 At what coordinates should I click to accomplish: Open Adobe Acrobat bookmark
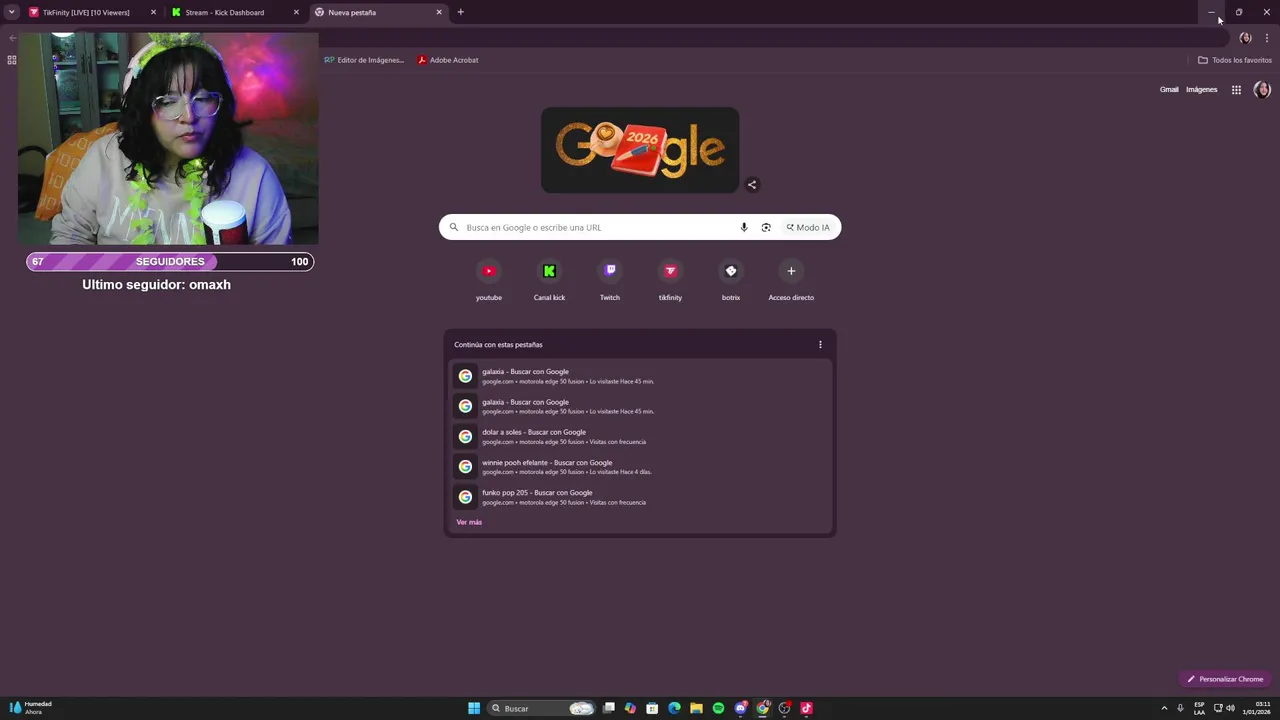[x=448, y=60]
